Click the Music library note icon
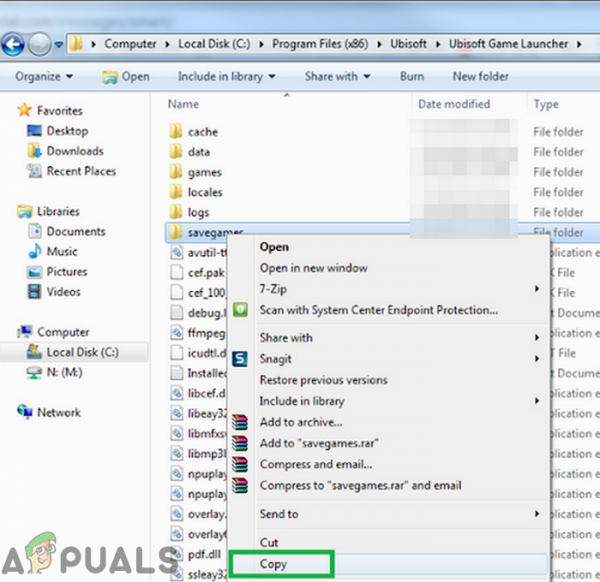 tap(34, 251)
